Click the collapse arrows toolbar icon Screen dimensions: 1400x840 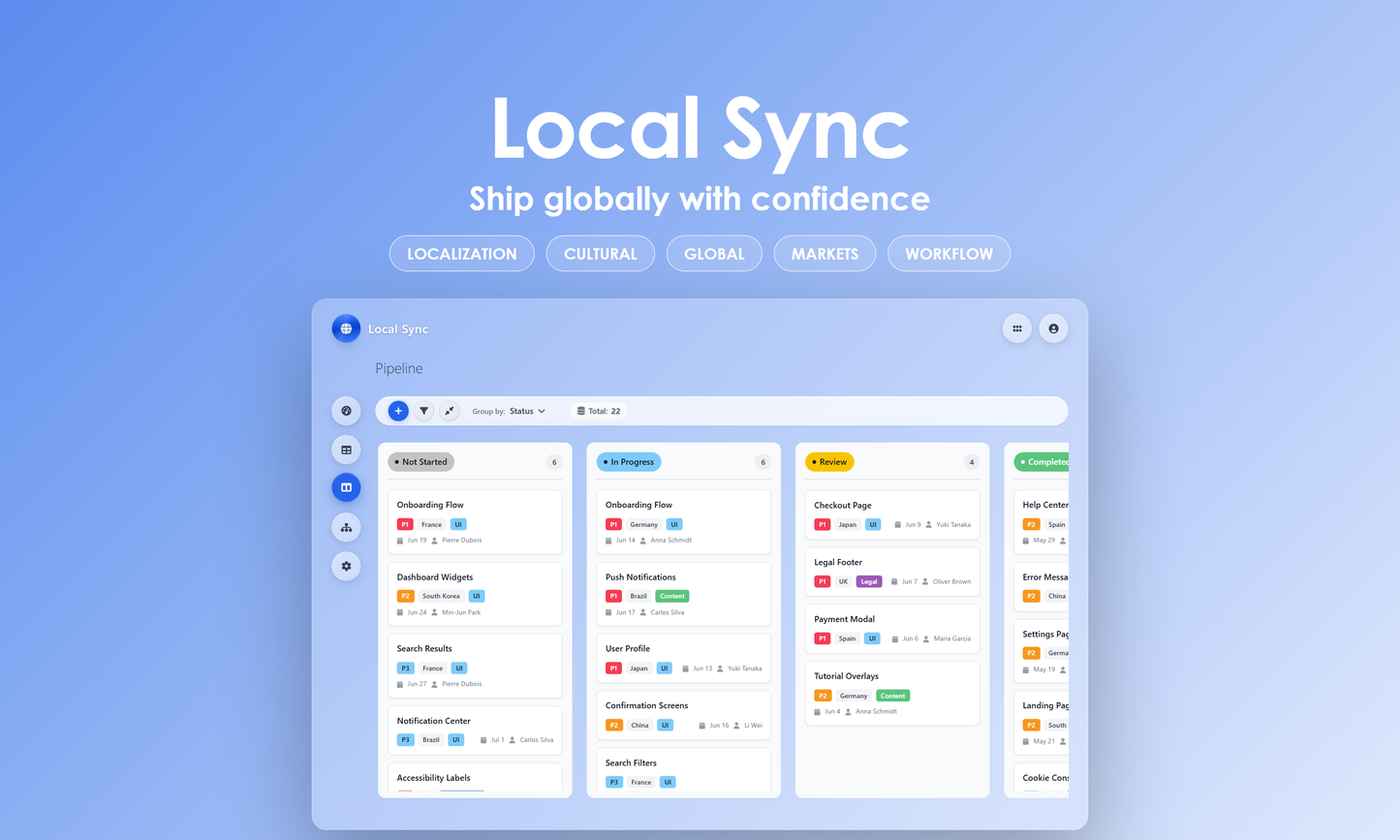pos(449,411)
